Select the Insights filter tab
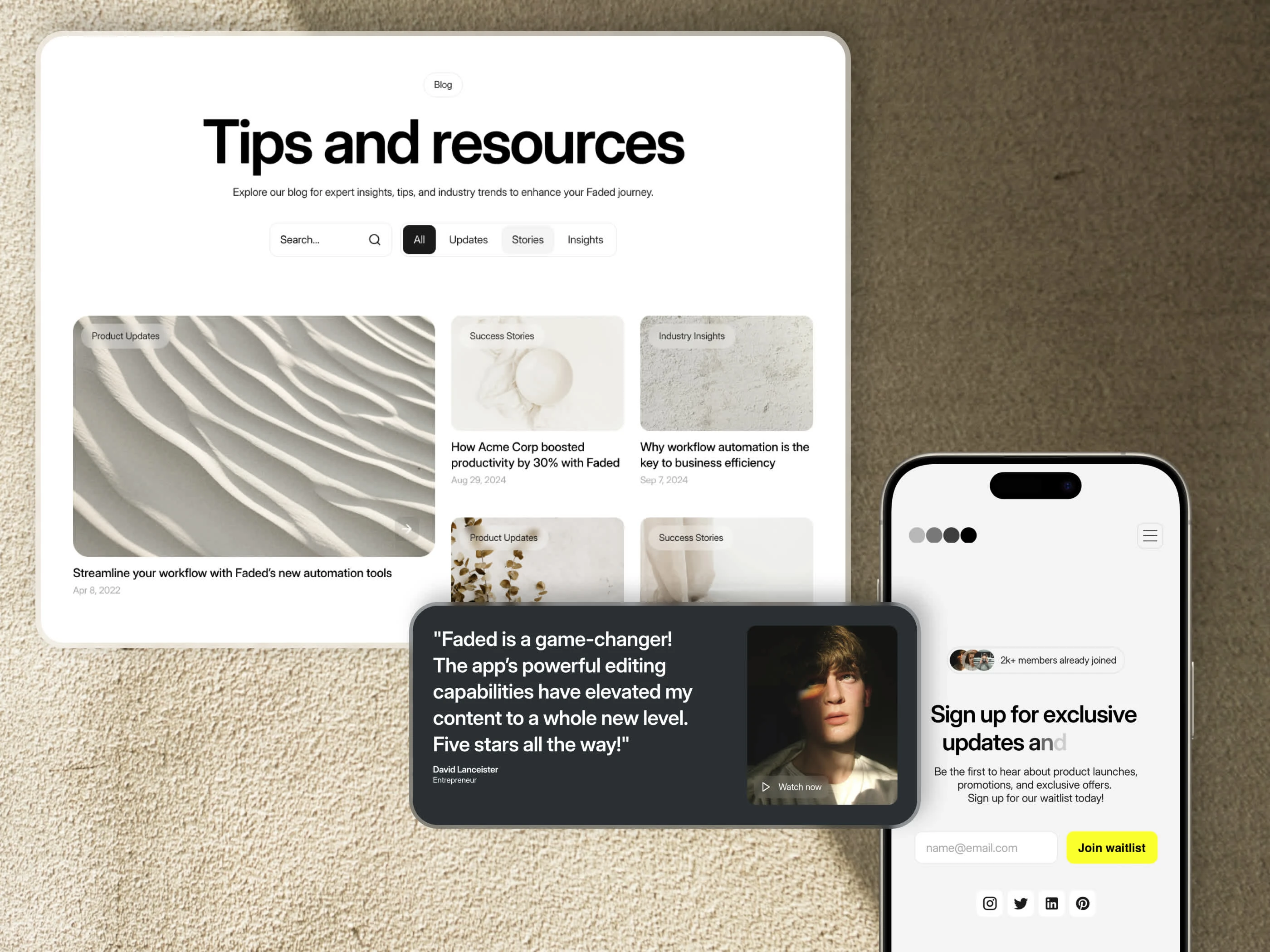 pos(586,239)
